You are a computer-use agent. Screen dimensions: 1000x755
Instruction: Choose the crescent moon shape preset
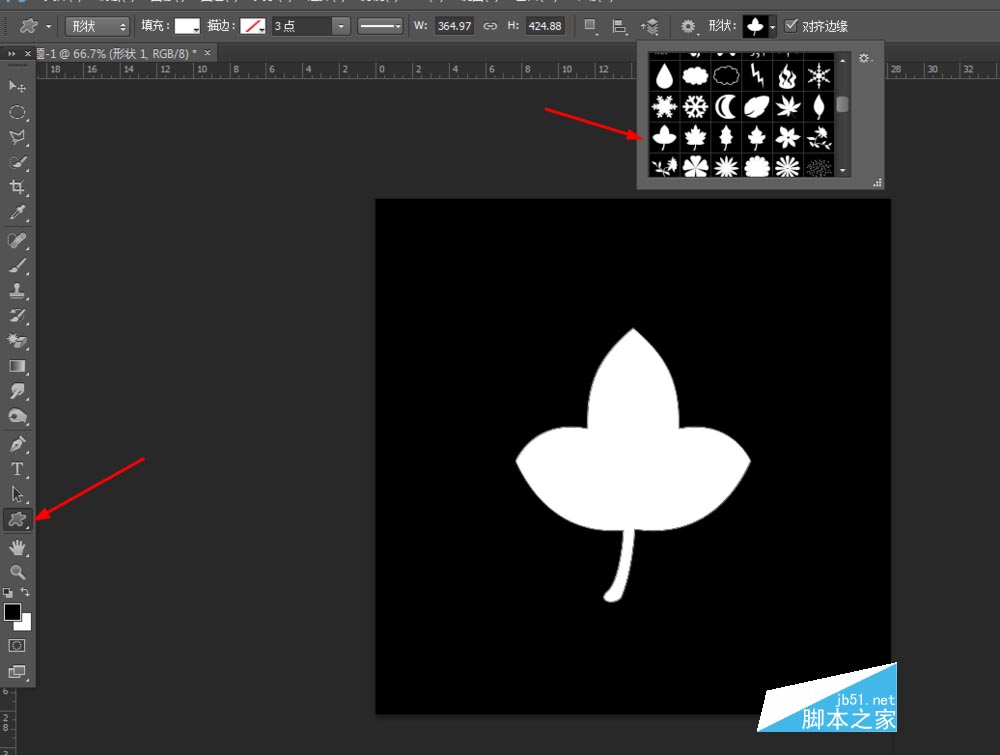726,106
